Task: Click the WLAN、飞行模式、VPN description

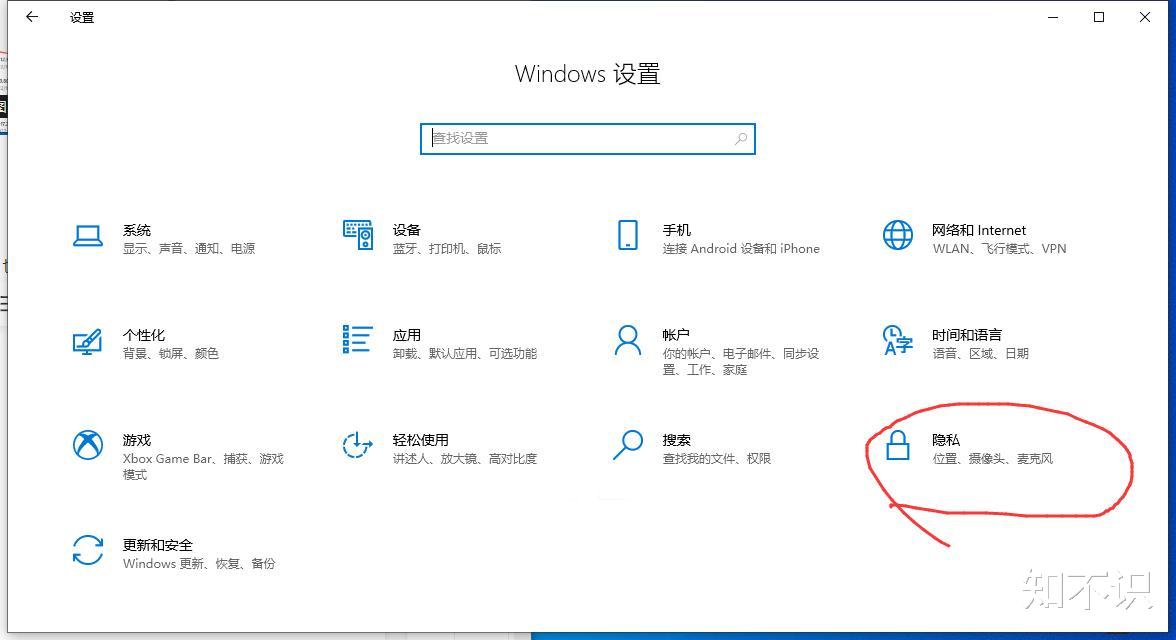Action: click(x=999, y=248)
